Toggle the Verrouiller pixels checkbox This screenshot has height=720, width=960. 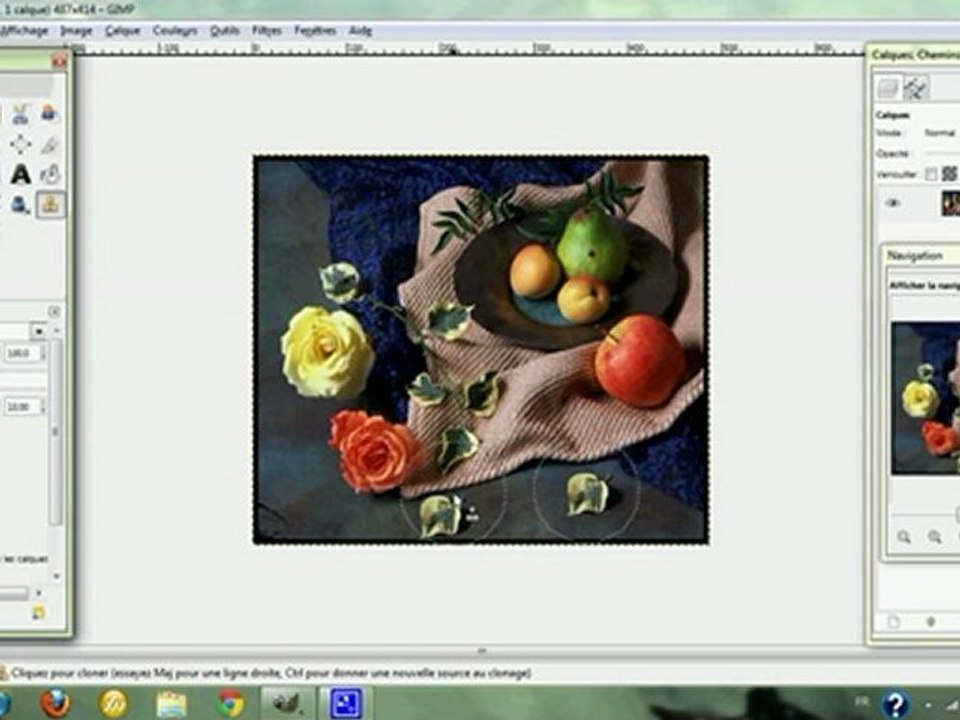tap(931, 174)
